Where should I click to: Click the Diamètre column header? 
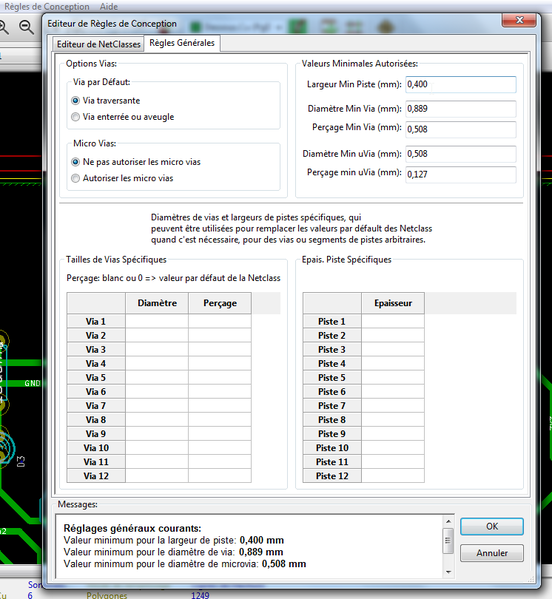[x=157, y=303]
